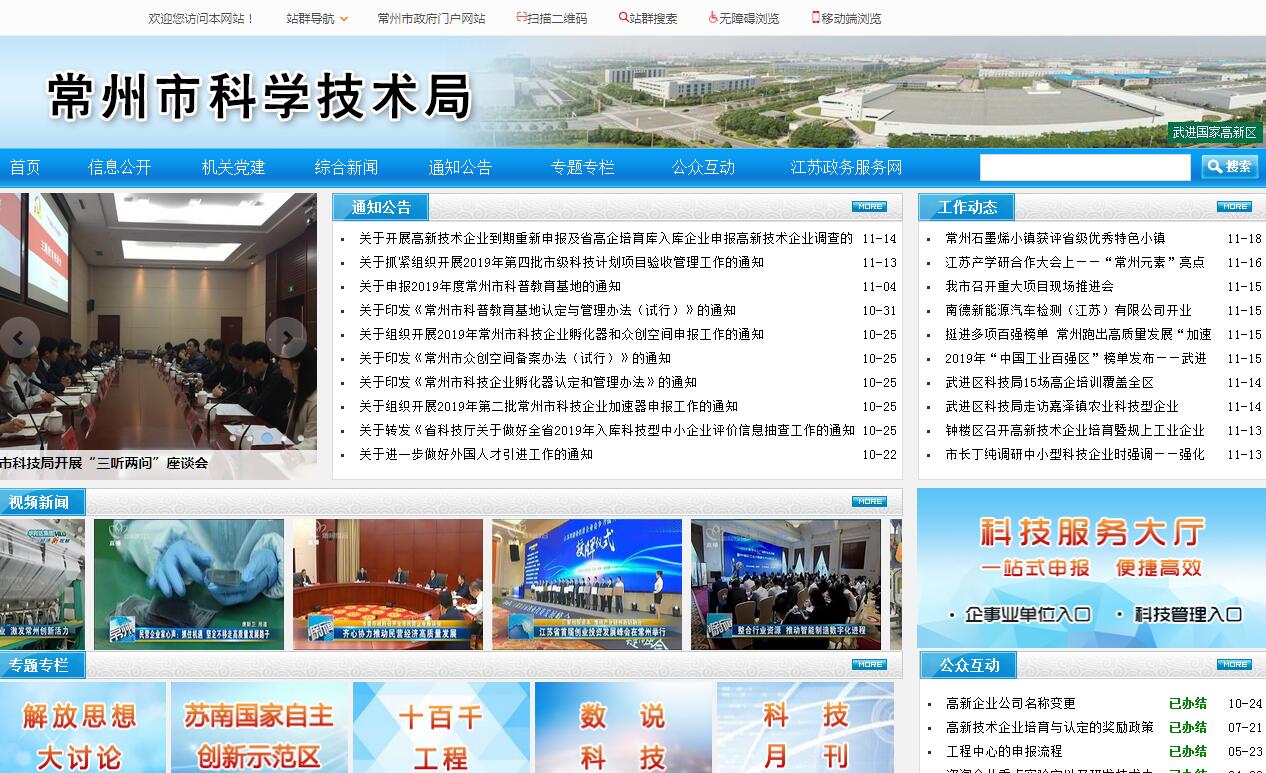Play the 江苏省首届创业投资发展峰会 video thumbnail
This screenshot has height=773, width=1266.
click(x=587, y=584)
